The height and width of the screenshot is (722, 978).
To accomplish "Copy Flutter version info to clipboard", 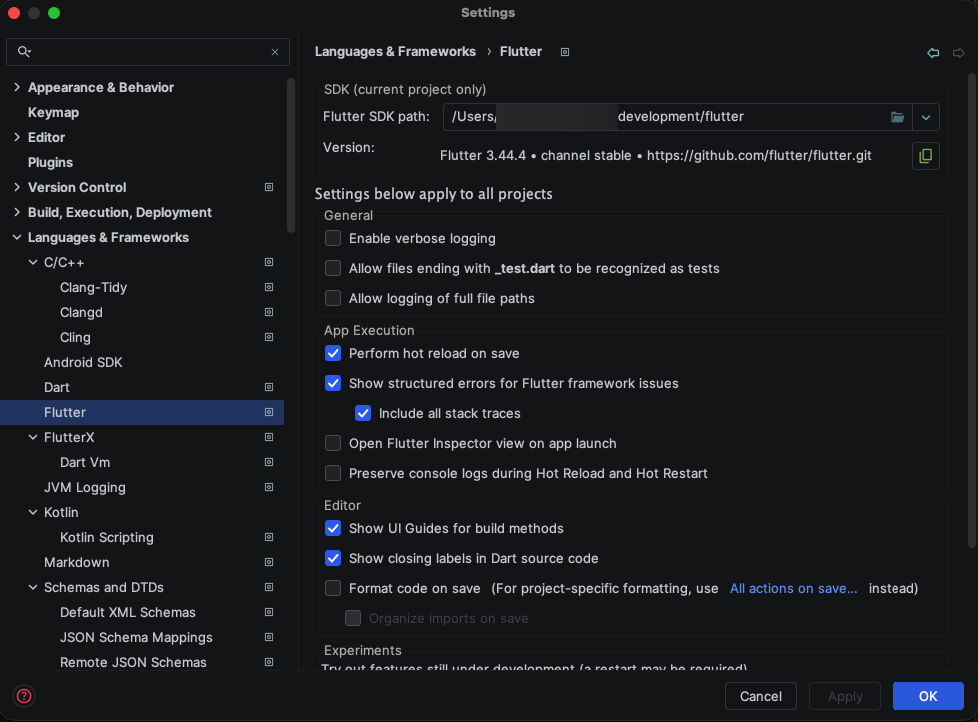I will click(926, 155).
